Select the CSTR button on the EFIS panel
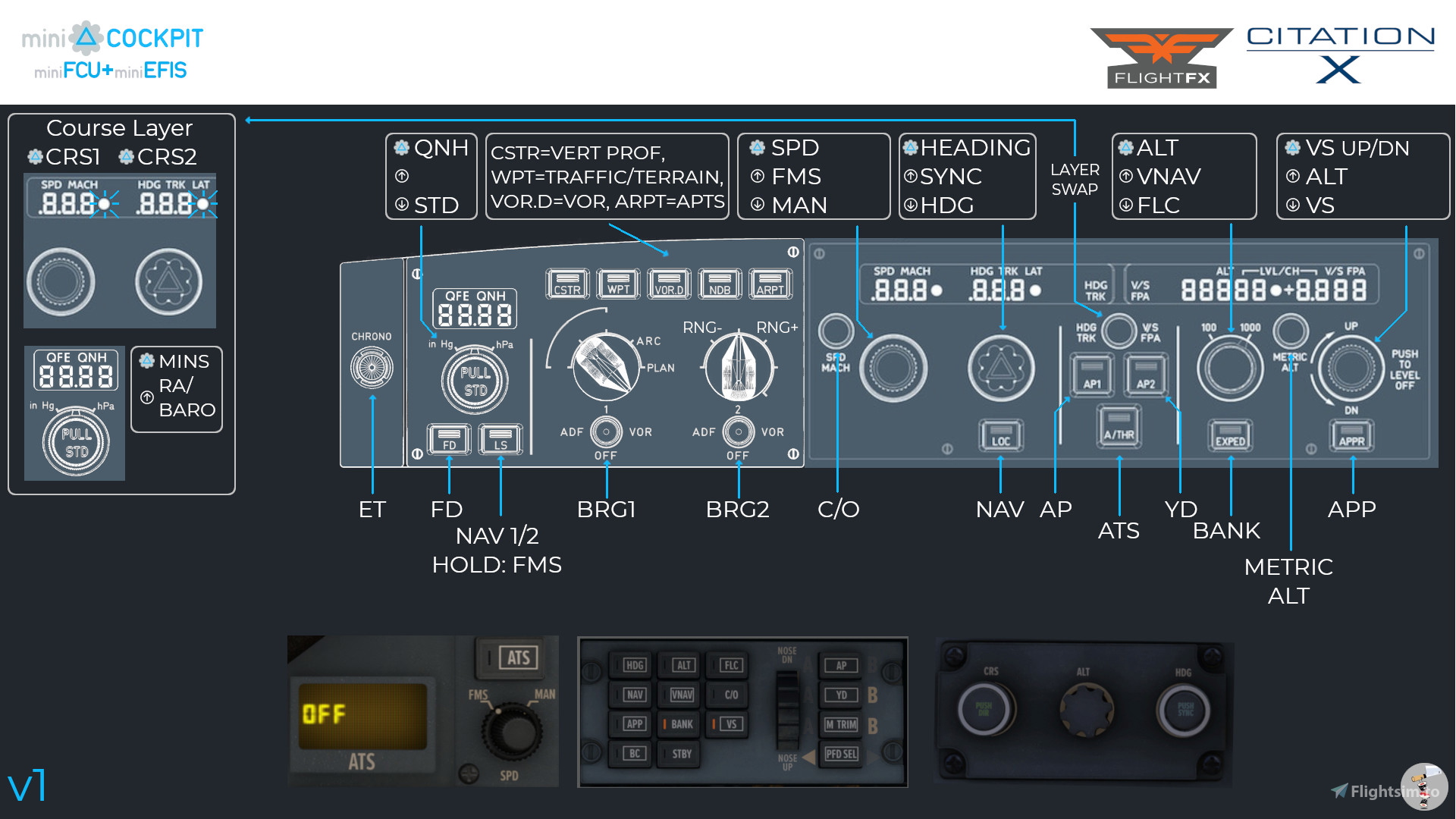1456x819 pixels. (566, 283)
